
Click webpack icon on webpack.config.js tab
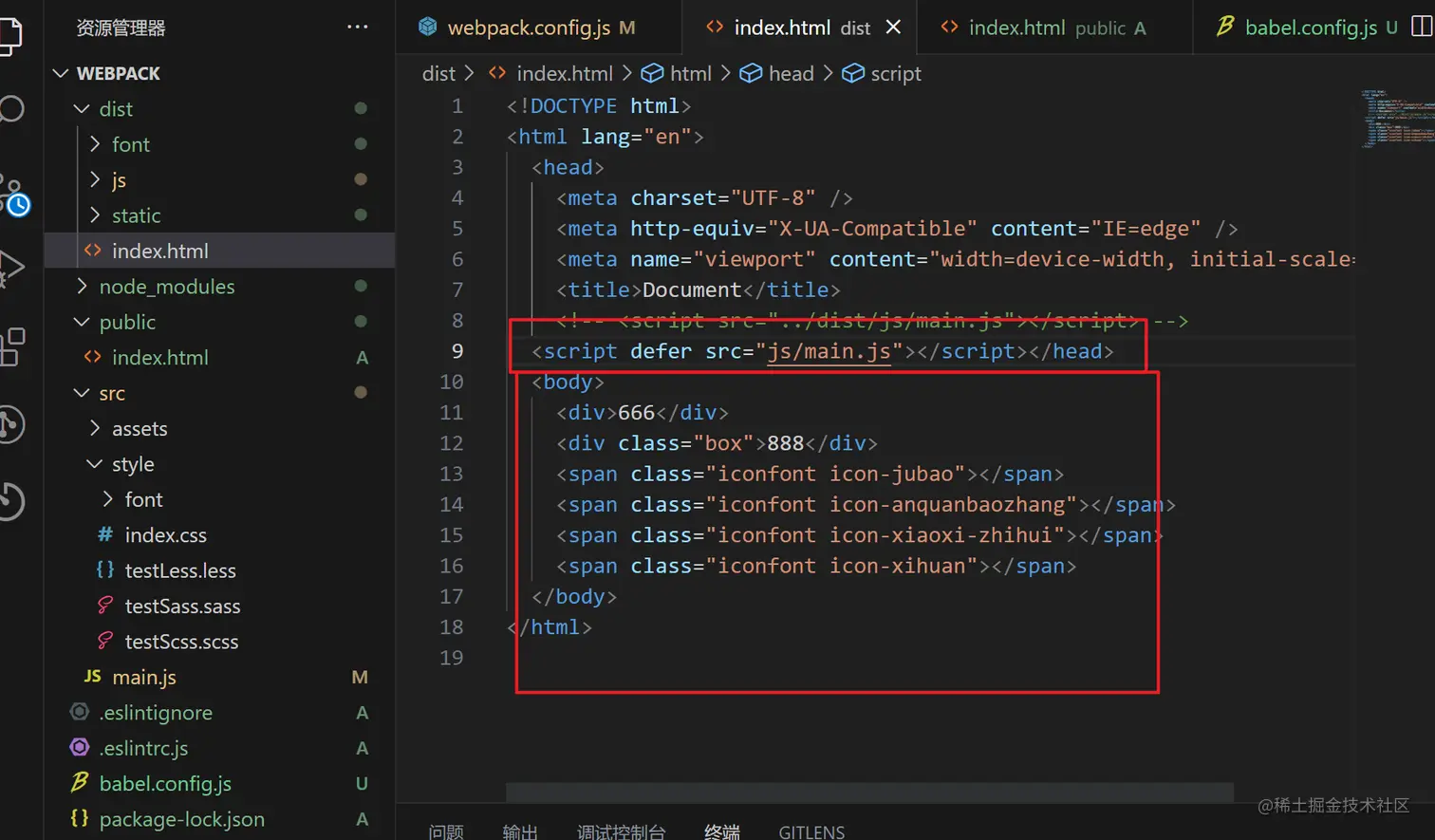tap(428, 28)
